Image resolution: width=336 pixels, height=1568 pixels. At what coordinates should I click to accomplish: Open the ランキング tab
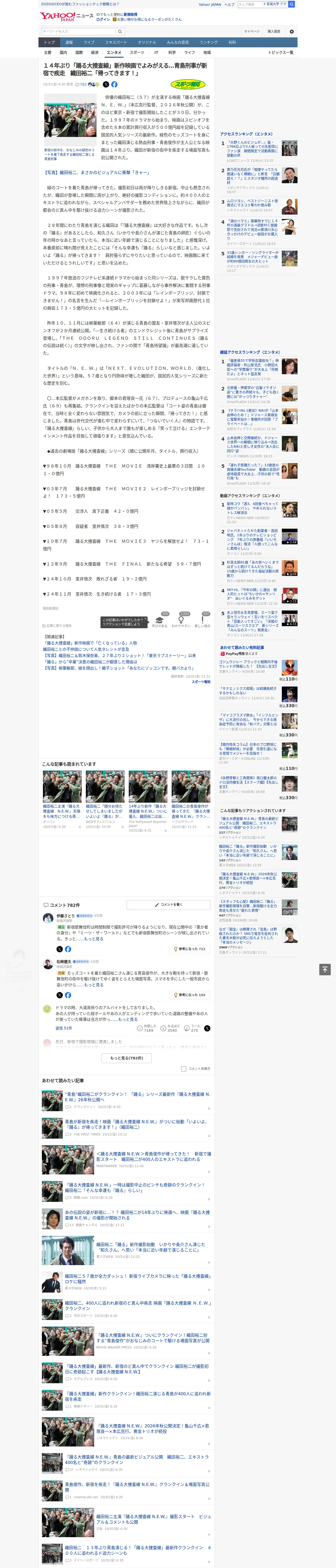(209, 43)
